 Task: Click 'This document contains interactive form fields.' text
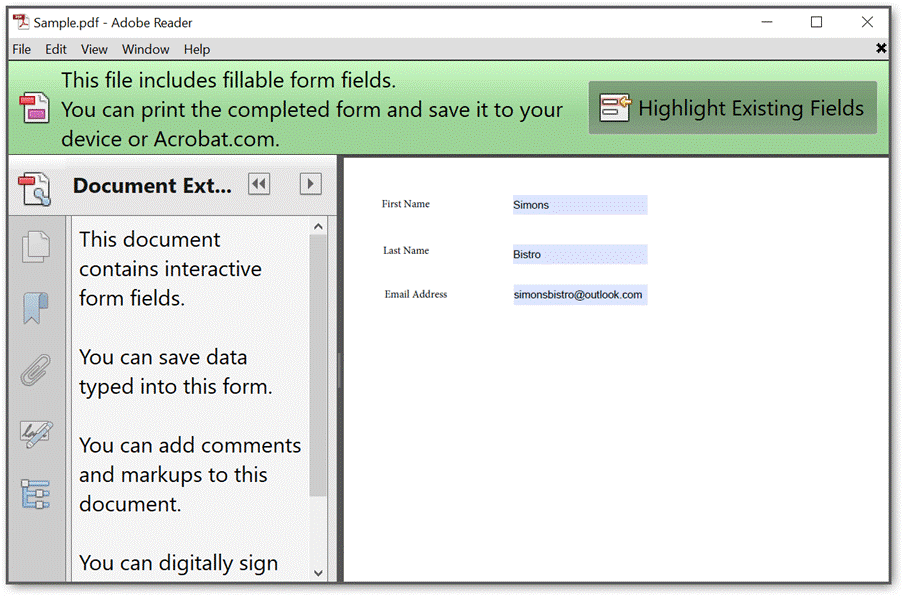(x=170, y=269)
